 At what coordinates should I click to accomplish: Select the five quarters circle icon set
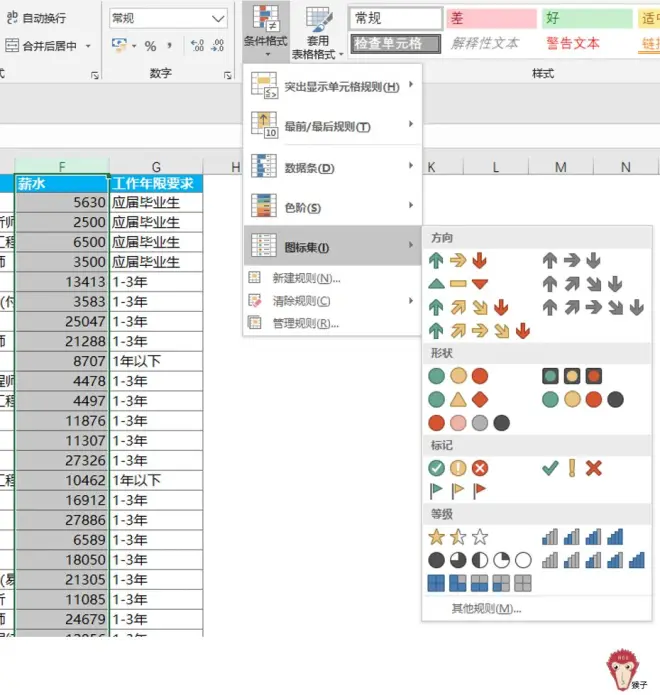pos(480,560)
